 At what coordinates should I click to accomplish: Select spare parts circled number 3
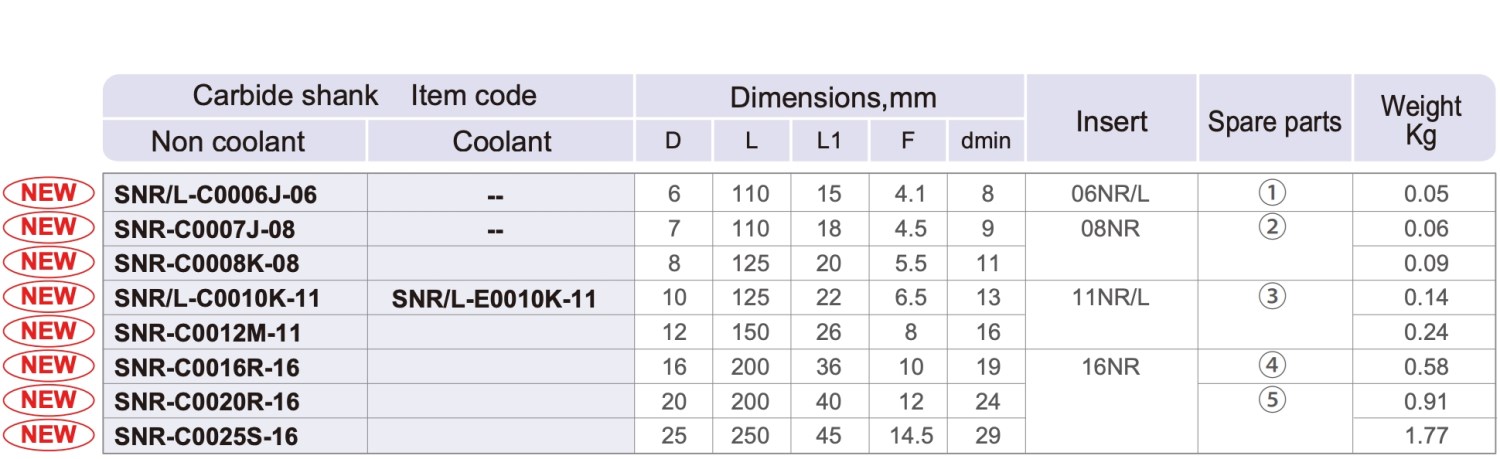[x=1272, y=297]
